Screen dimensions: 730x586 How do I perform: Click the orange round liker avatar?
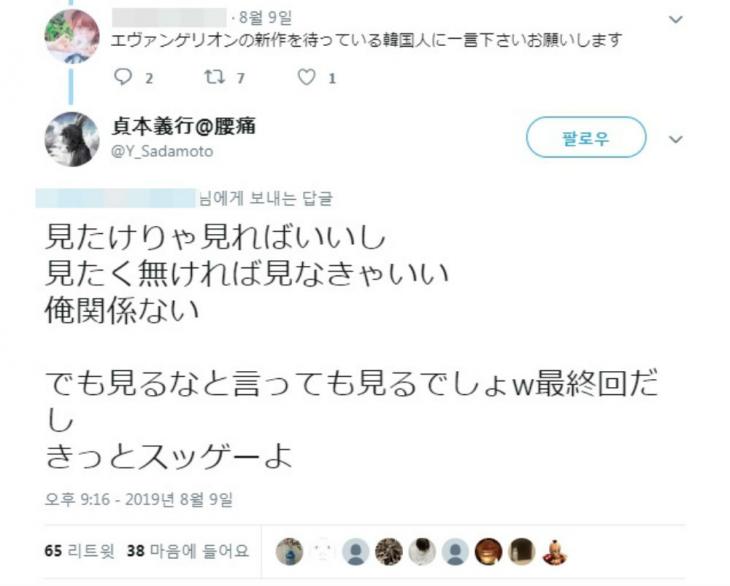point(488,552)
